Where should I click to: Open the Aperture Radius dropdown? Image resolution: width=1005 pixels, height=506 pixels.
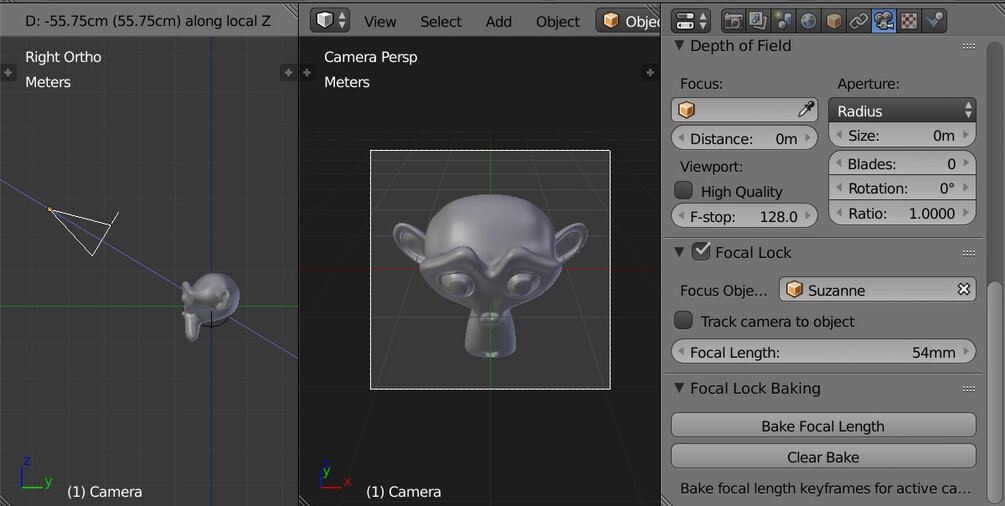click(x=902, y=110)
